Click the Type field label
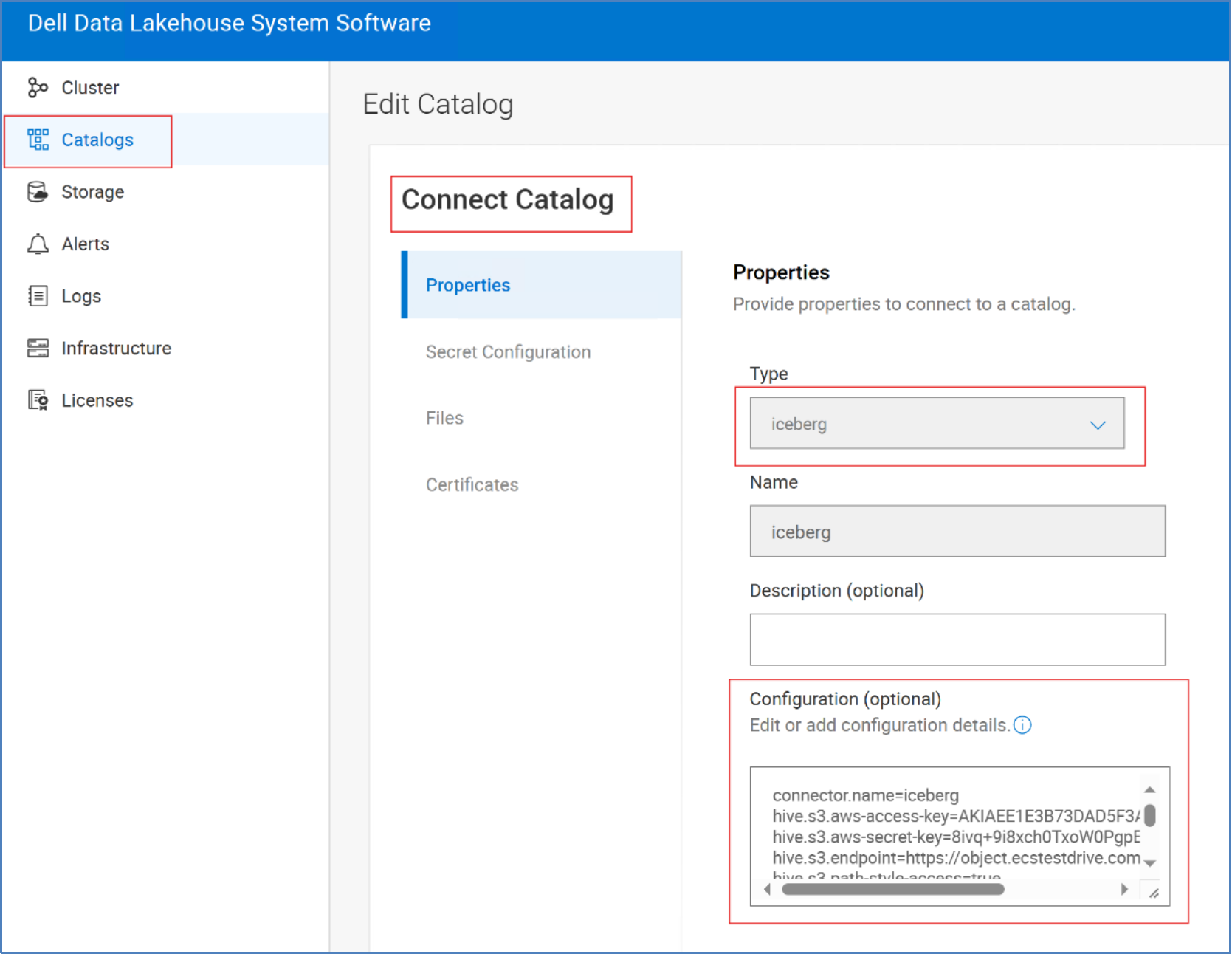Viewport: 1232px width, 954px height. [768, 374]
